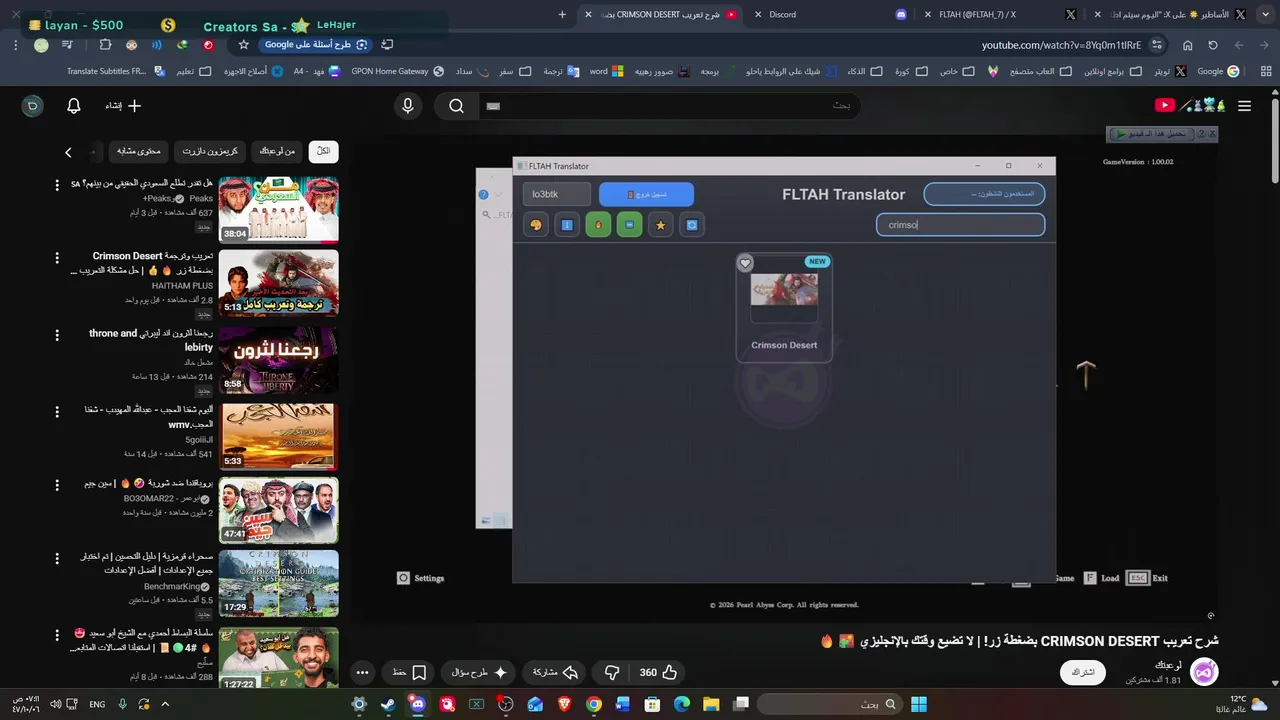Click the green fire icon button
This screenshot has height=720, width=1280.
(598, 225)
